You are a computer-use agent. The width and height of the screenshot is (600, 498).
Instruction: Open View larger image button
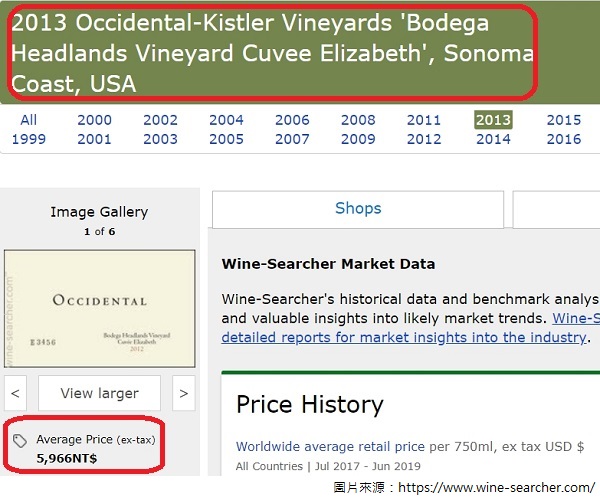99,393
